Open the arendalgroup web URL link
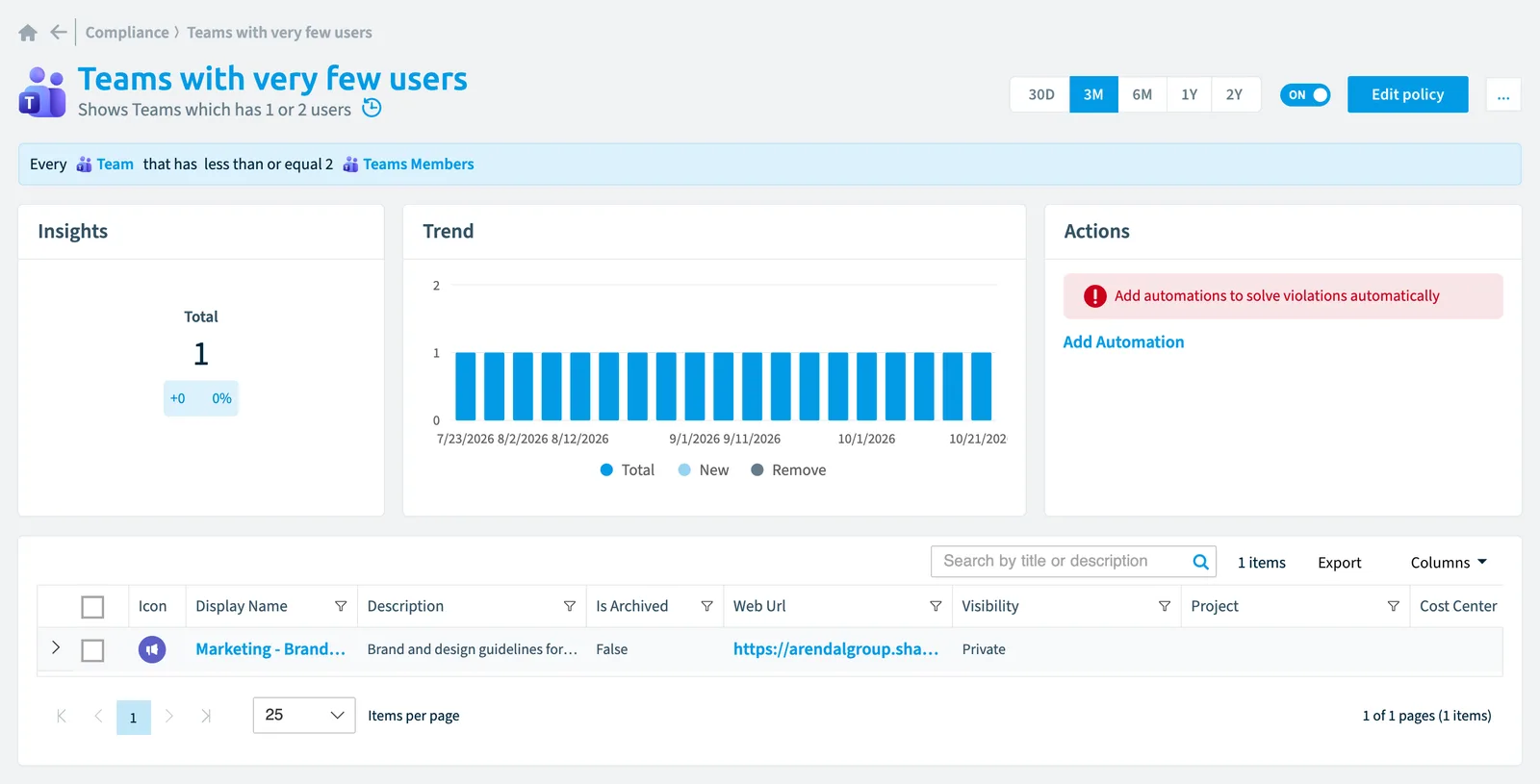The height and width of the screenshot is (784, 1540). pyautogui.click(x=835, y=649)
